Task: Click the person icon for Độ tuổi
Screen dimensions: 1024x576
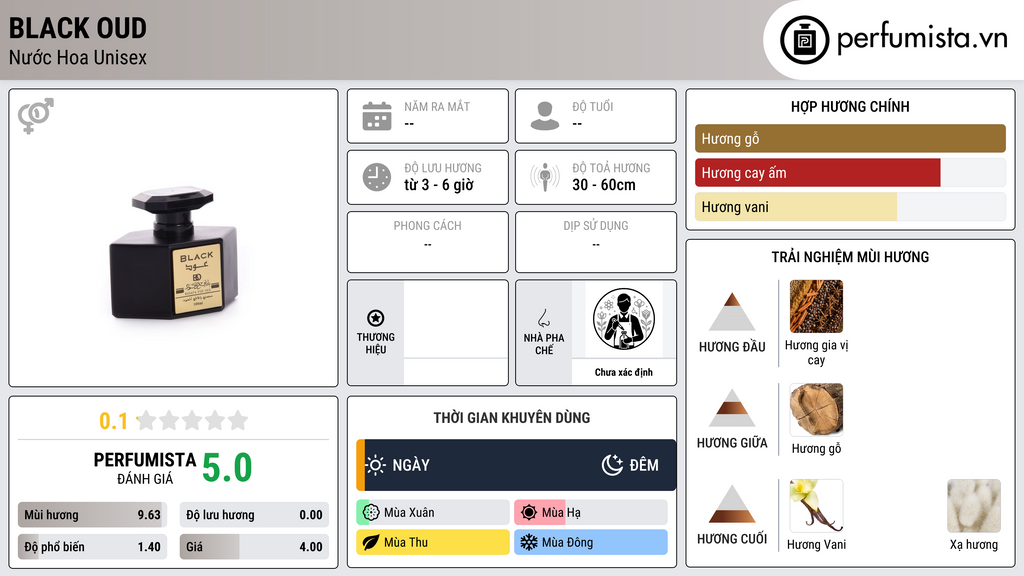Action: click(x=545, y=116)
